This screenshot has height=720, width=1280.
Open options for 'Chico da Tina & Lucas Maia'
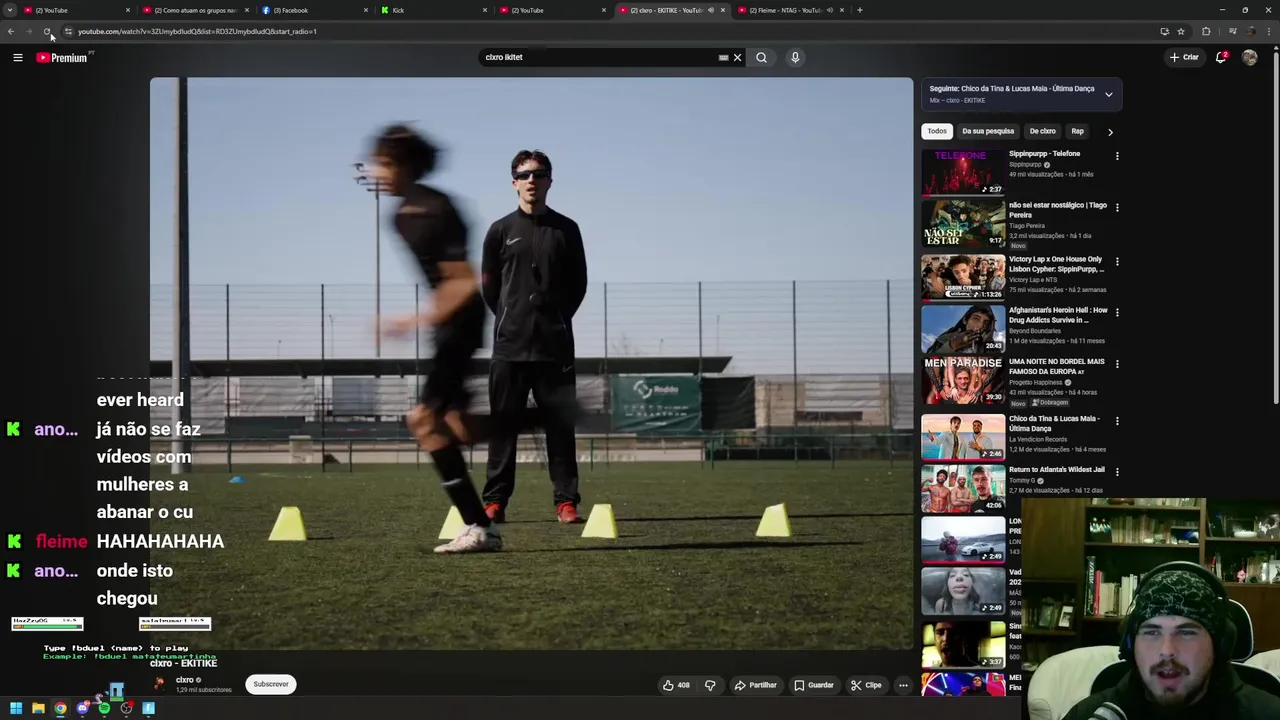tap(1117, 421)
